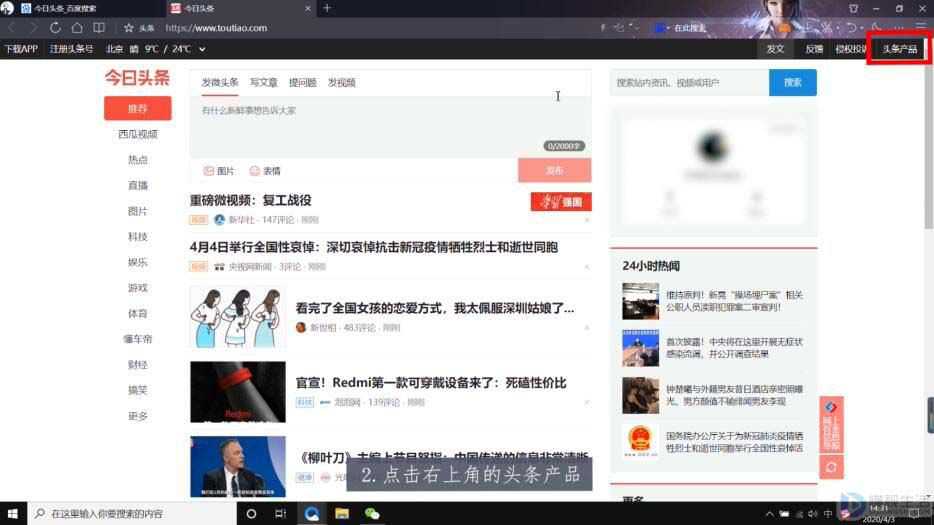The width and height of the screenshot is (934, 525).
Task: Click page vertical scrollbar
Action: click(x=928, y=149)
